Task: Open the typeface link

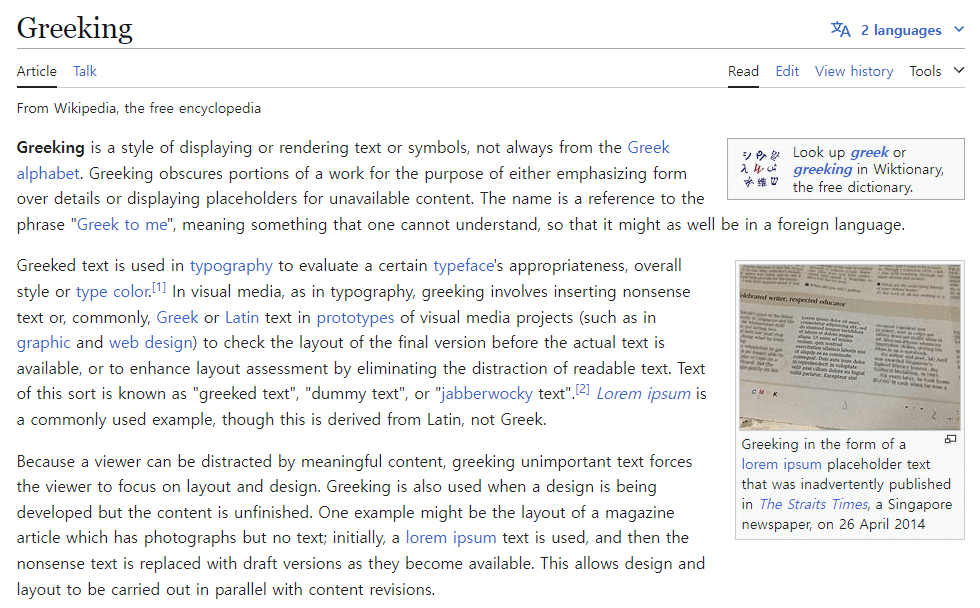Action: click(x=463, y=266)
